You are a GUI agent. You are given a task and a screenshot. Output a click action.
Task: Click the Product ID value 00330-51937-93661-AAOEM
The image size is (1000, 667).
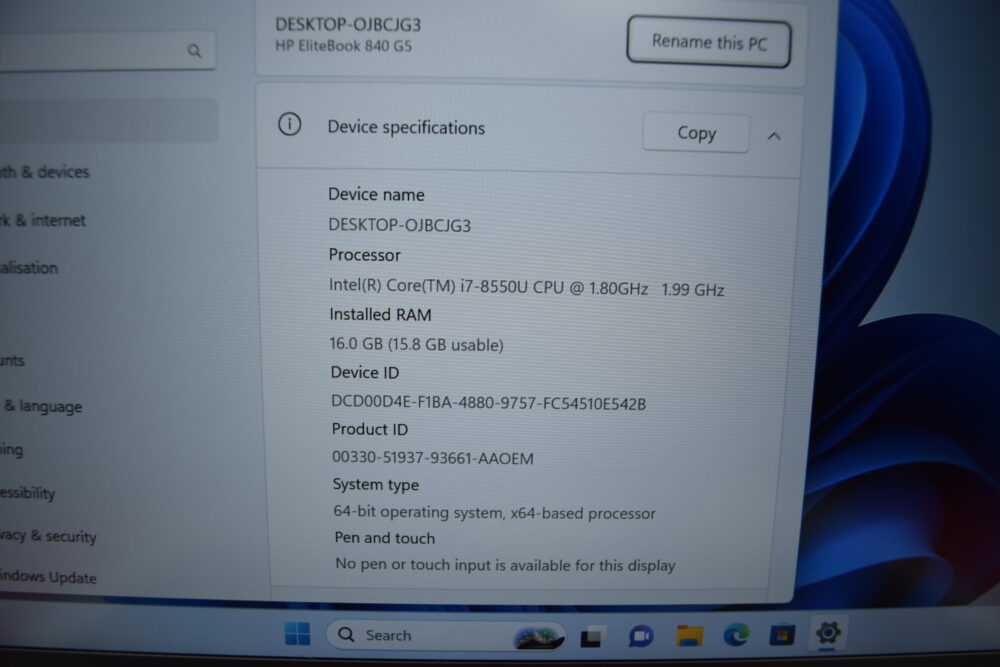click(432, 458)
